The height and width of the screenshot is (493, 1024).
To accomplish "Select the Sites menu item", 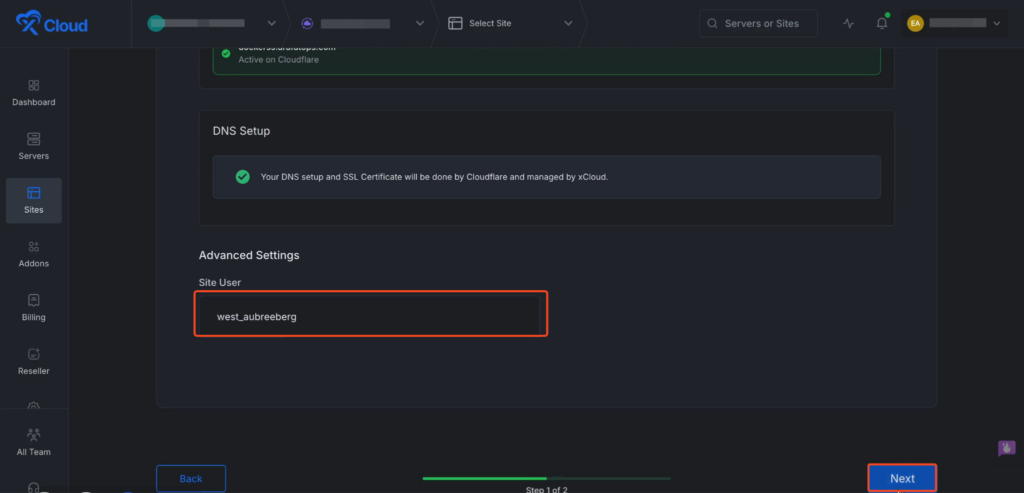I will pyautogui.click(x=33, y=200).
